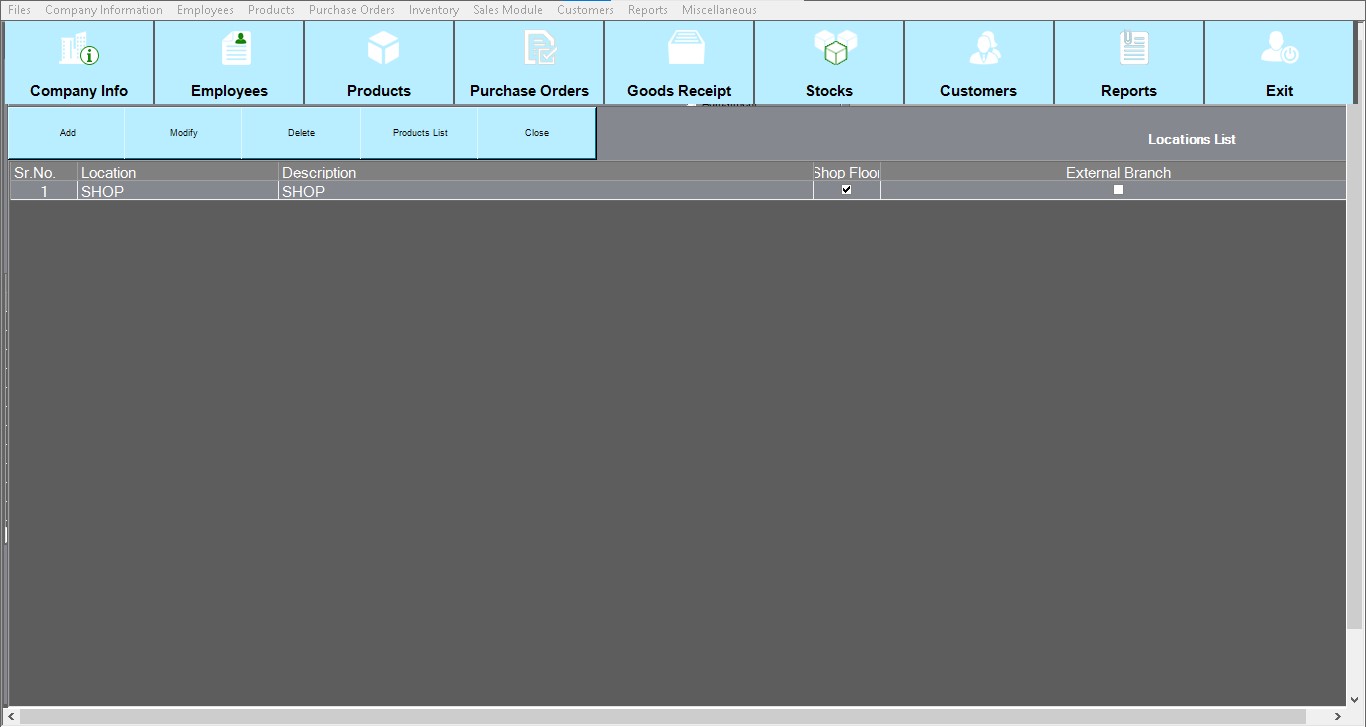Open the Sales Module menu
1366x727 pixels.
[x=508, y=10]
